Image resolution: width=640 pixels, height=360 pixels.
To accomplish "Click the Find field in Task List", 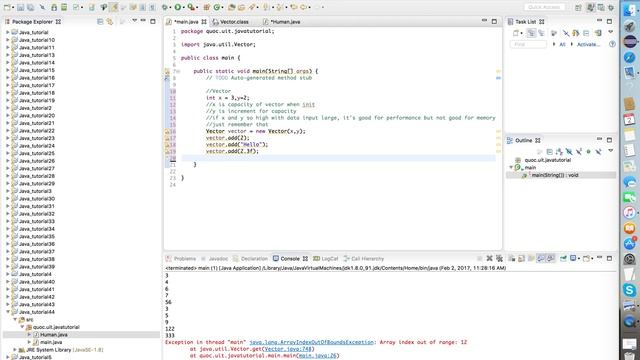I will (x=528, y=44).
